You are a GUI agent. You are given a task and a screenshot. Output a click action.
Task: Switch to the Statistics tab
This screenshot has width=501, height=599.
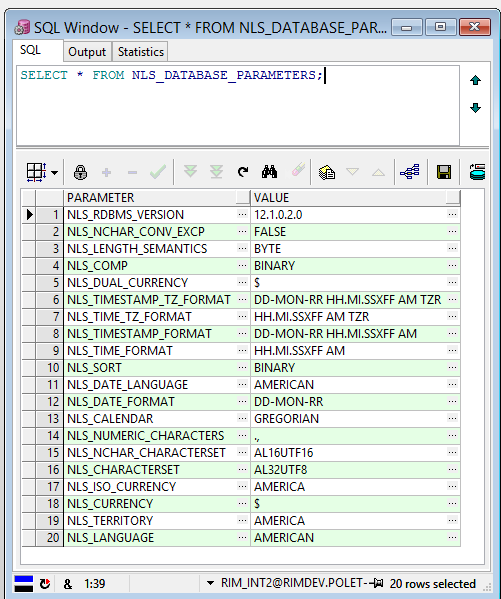(x=141, y=52)
